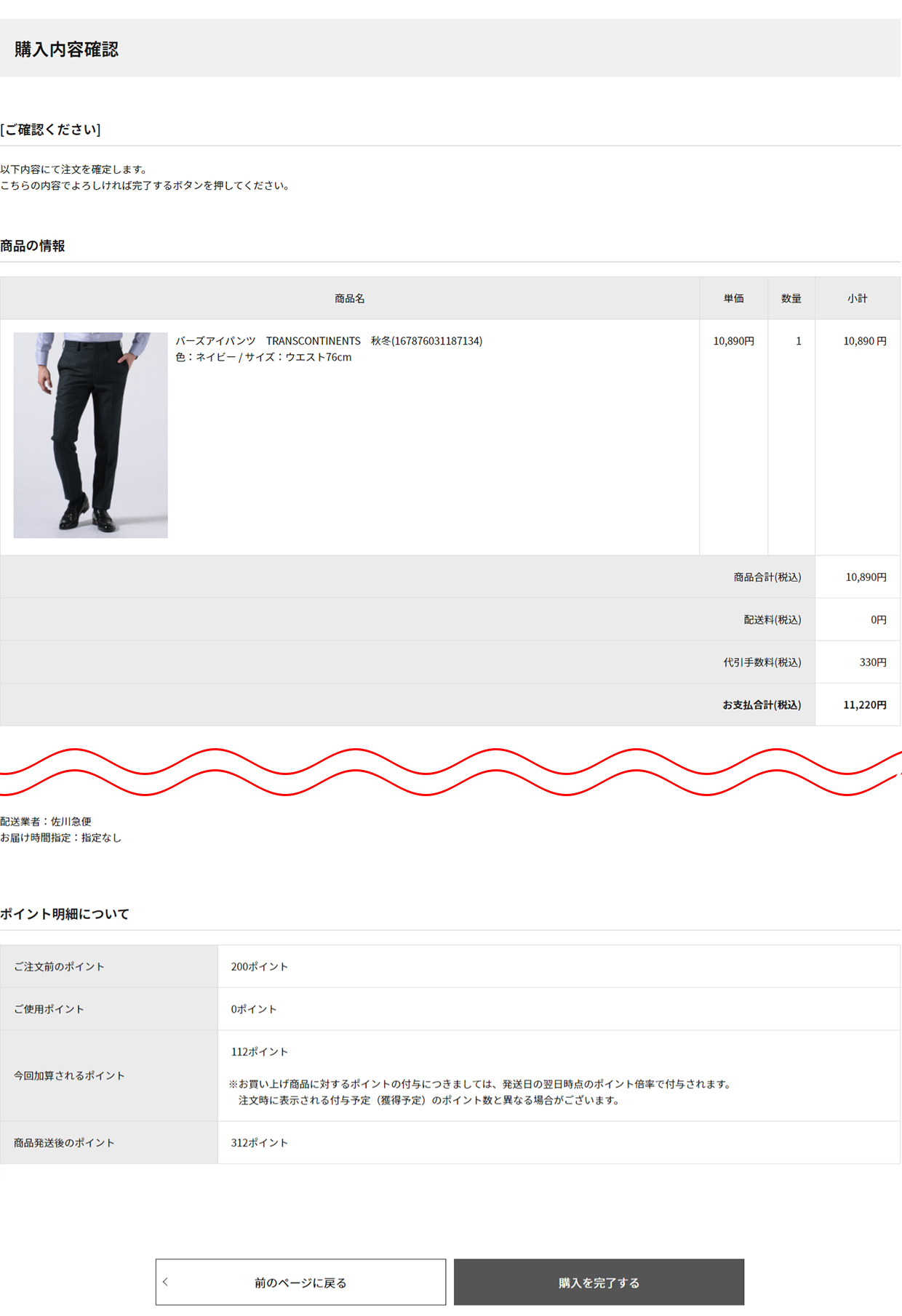The height and width of the screenshot is (1316, 902).
Task: Click the left chevron arrow icon
Action: tap(166, 1282)
